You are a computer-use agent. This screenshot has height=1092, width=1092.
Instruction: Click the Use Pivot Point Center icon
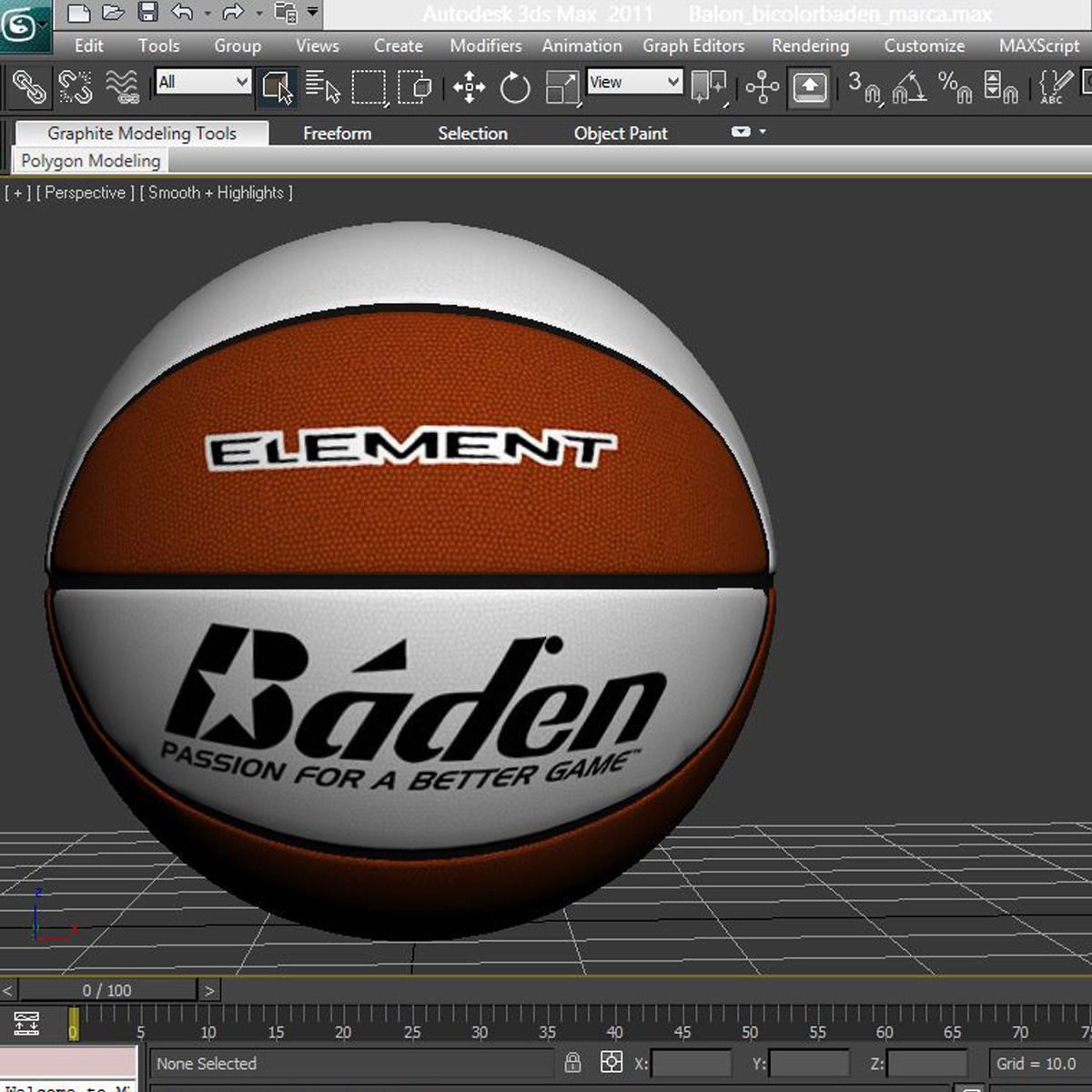[x=709, y=88]
